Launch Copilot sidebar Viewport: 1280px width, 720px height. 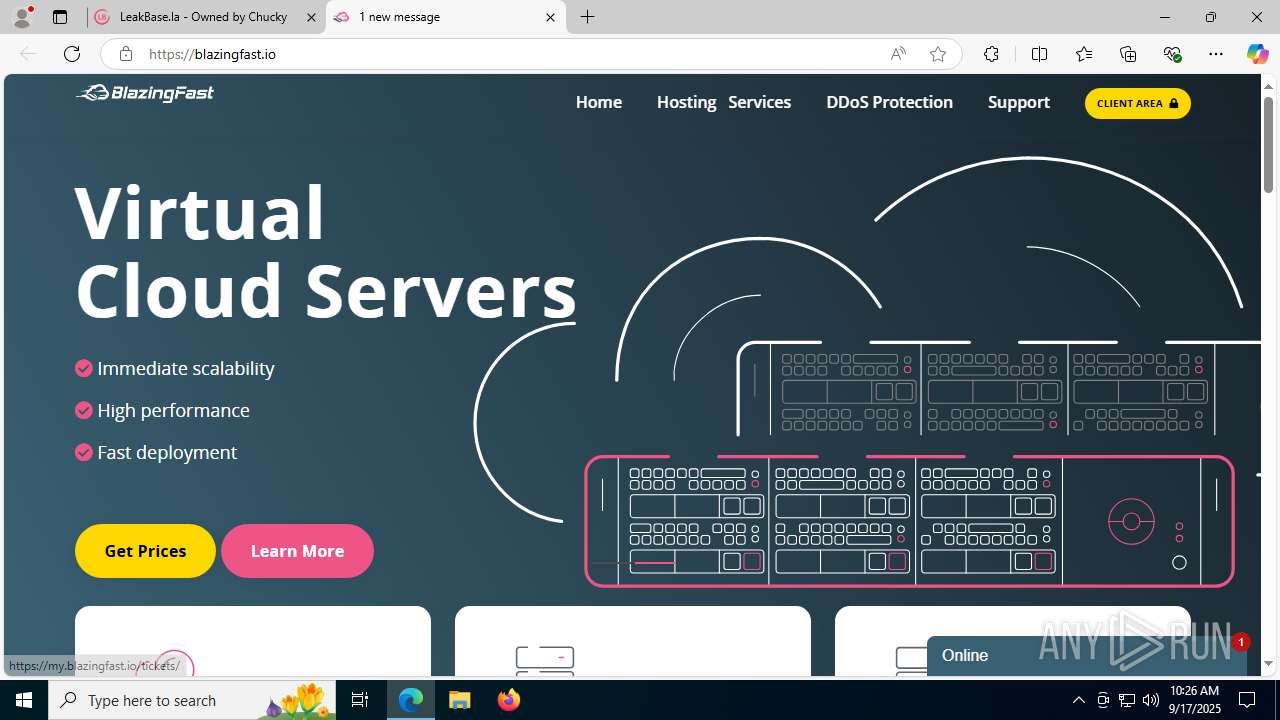1257,54
